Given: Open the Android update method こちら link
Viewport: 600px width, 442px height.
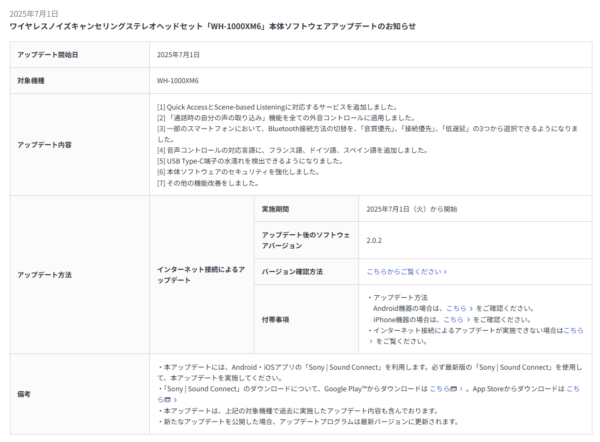Looking at the screenshot, I should click(459, 308).
